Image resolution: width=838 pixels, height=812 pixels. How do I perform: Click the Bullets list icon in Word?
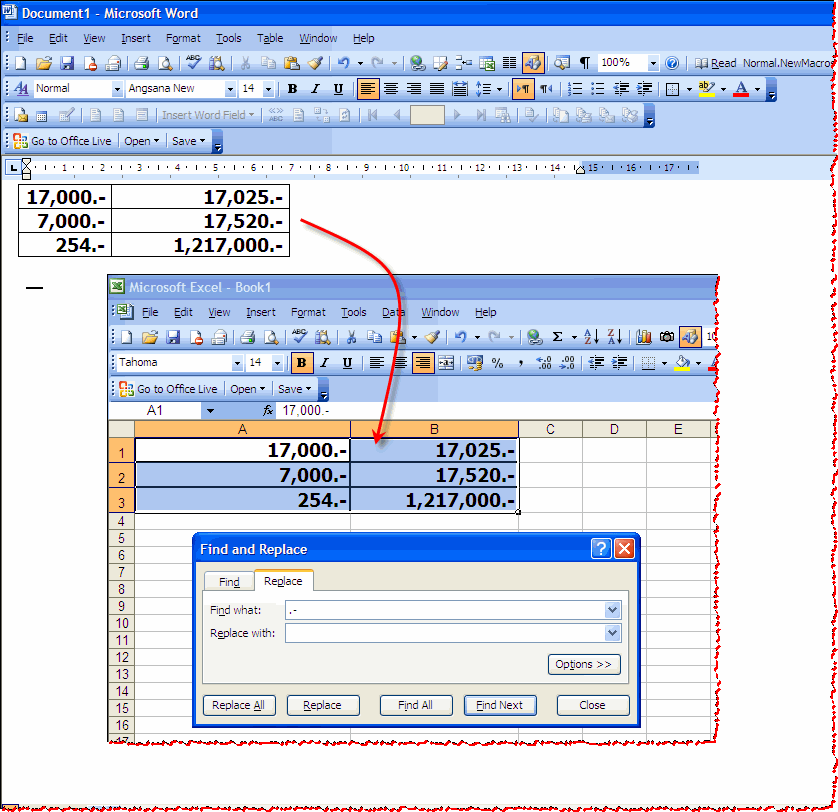point(598,89)
